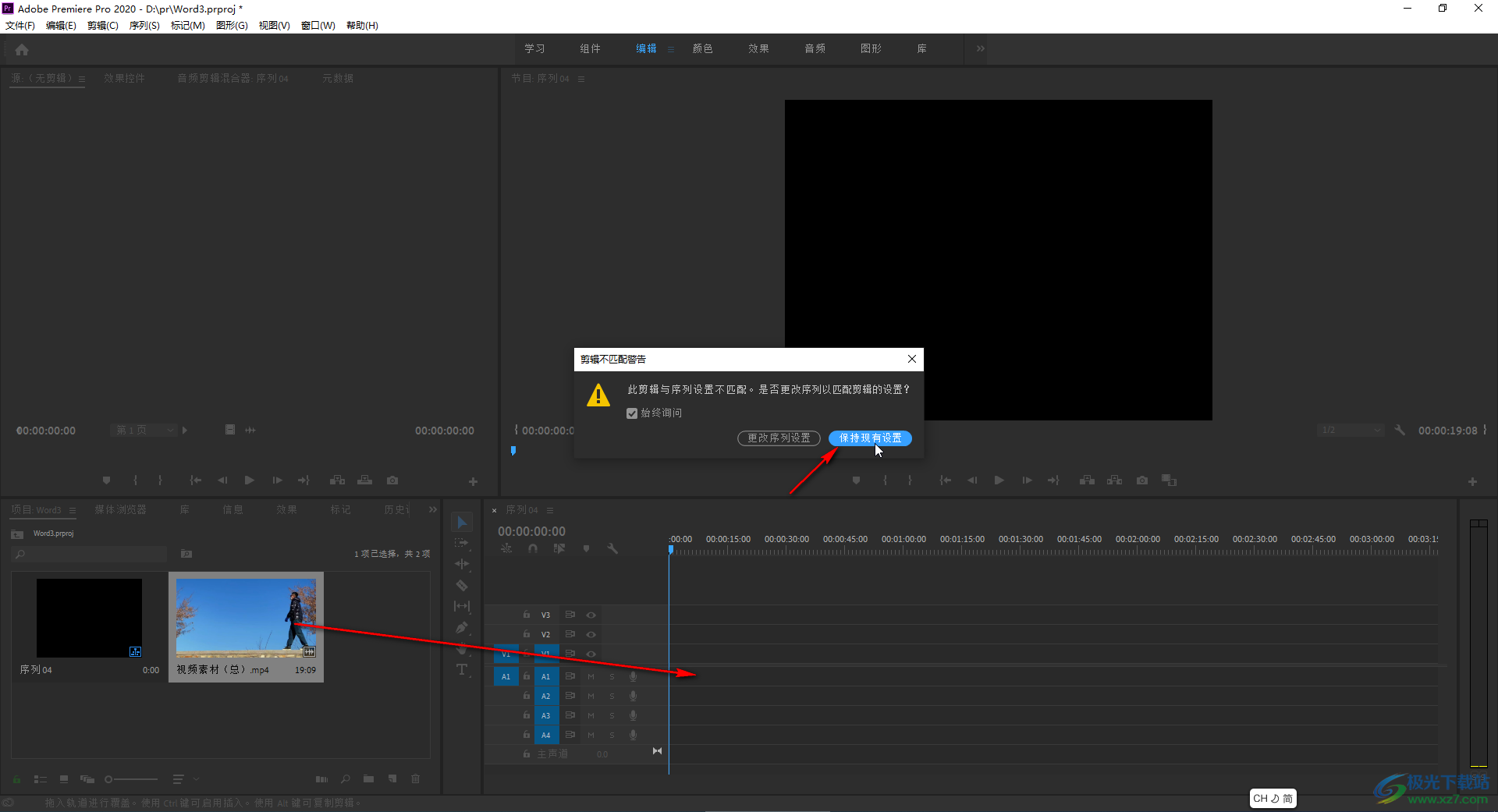Select the Pen tool
Viewport: 1498px width, 812px height.
pyautogui.click(x=462, y=627)
